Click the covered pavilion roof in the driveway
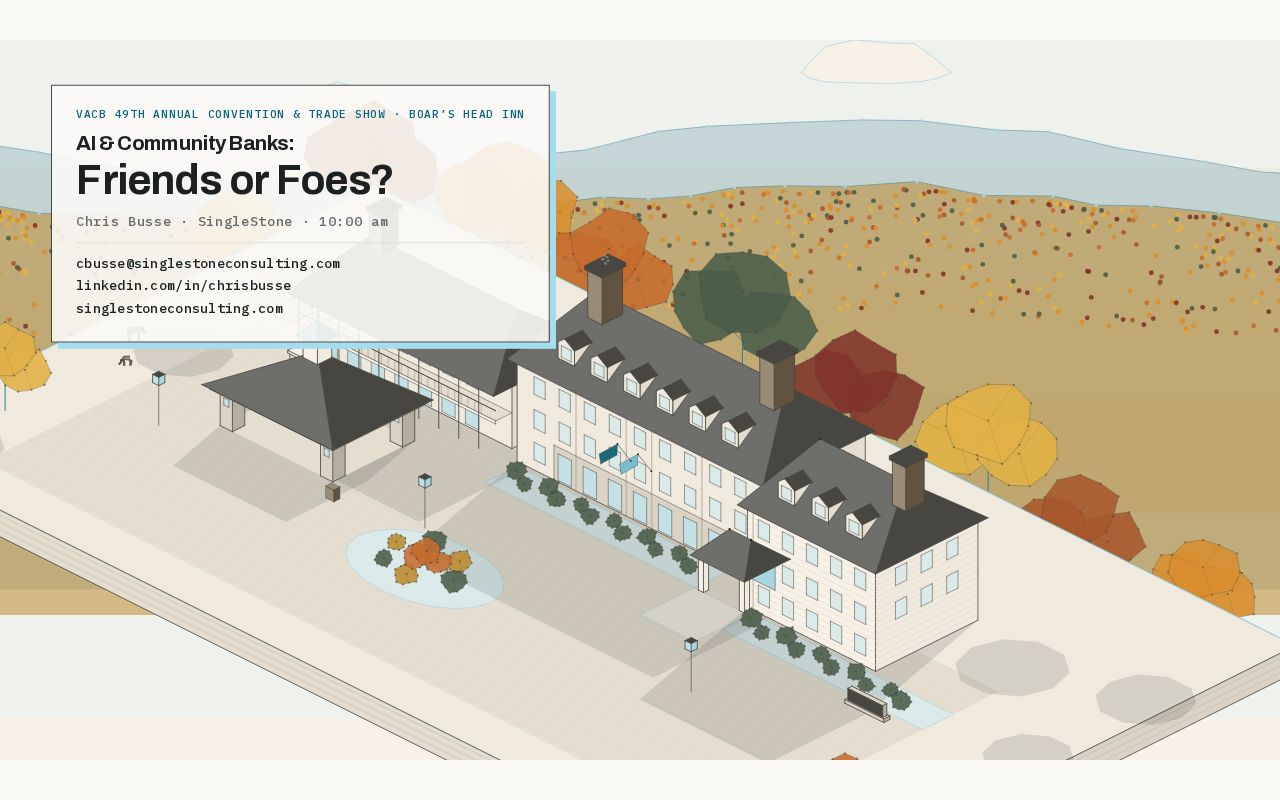This screenshot has height=800, width=1280. (317, 400)
